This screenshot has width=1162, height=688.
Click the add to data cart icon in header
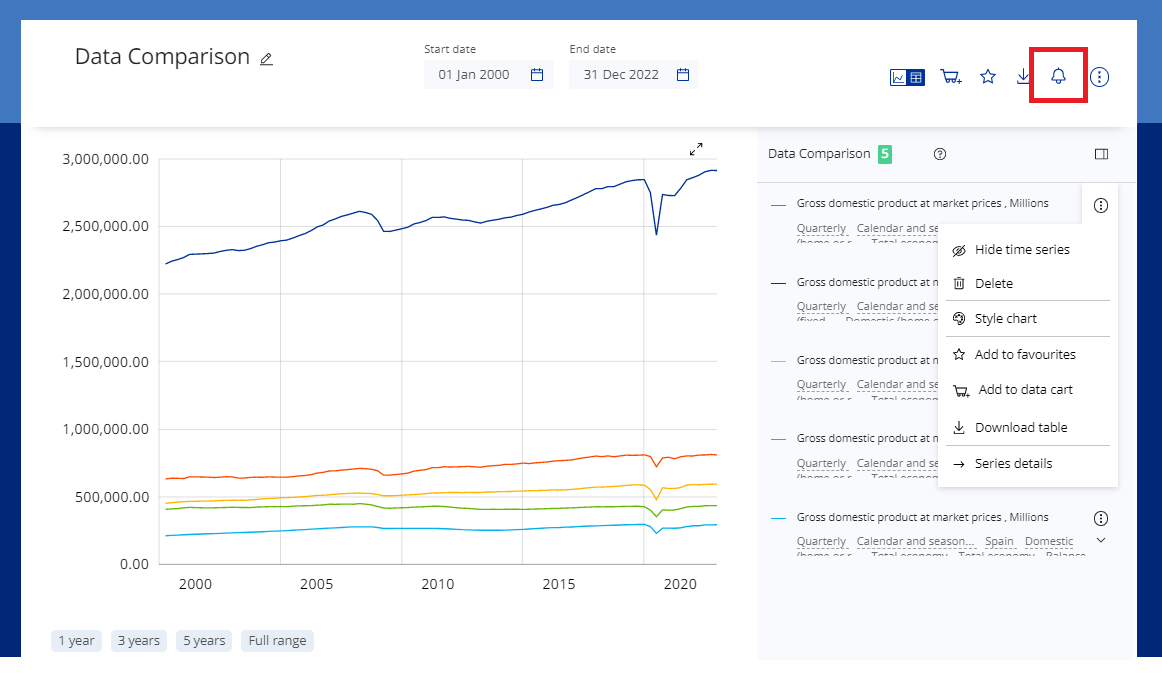(x=951, y=77)
